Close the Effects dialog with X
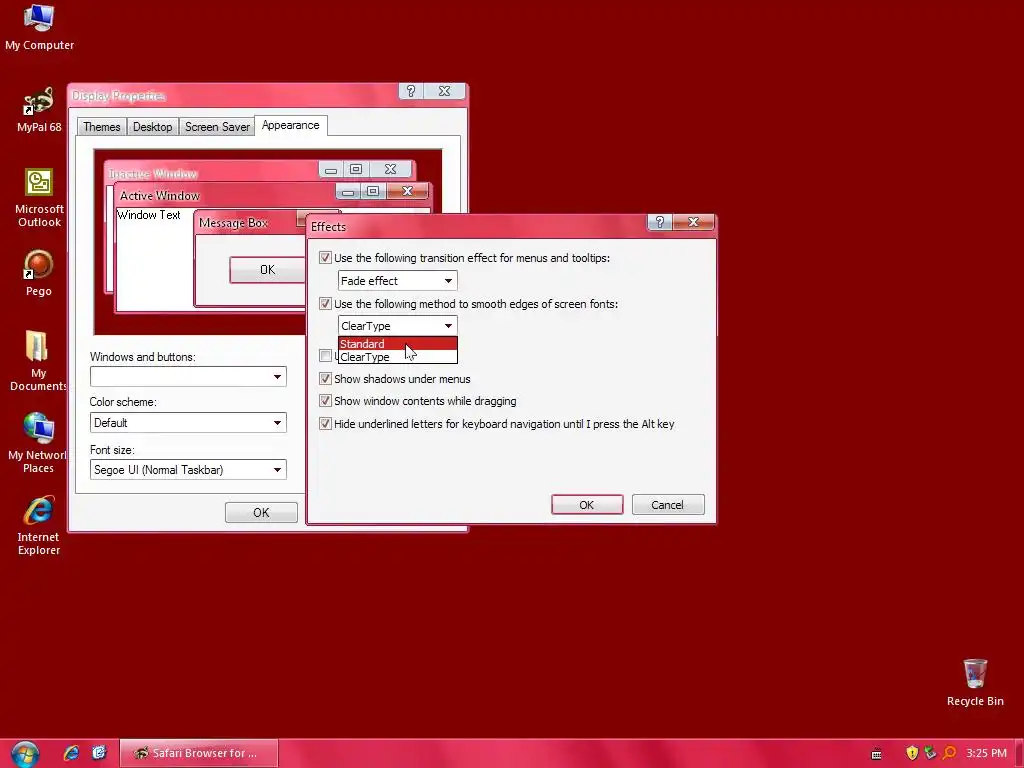Screen dimensions: 1024x768 [x=694, y=223]
